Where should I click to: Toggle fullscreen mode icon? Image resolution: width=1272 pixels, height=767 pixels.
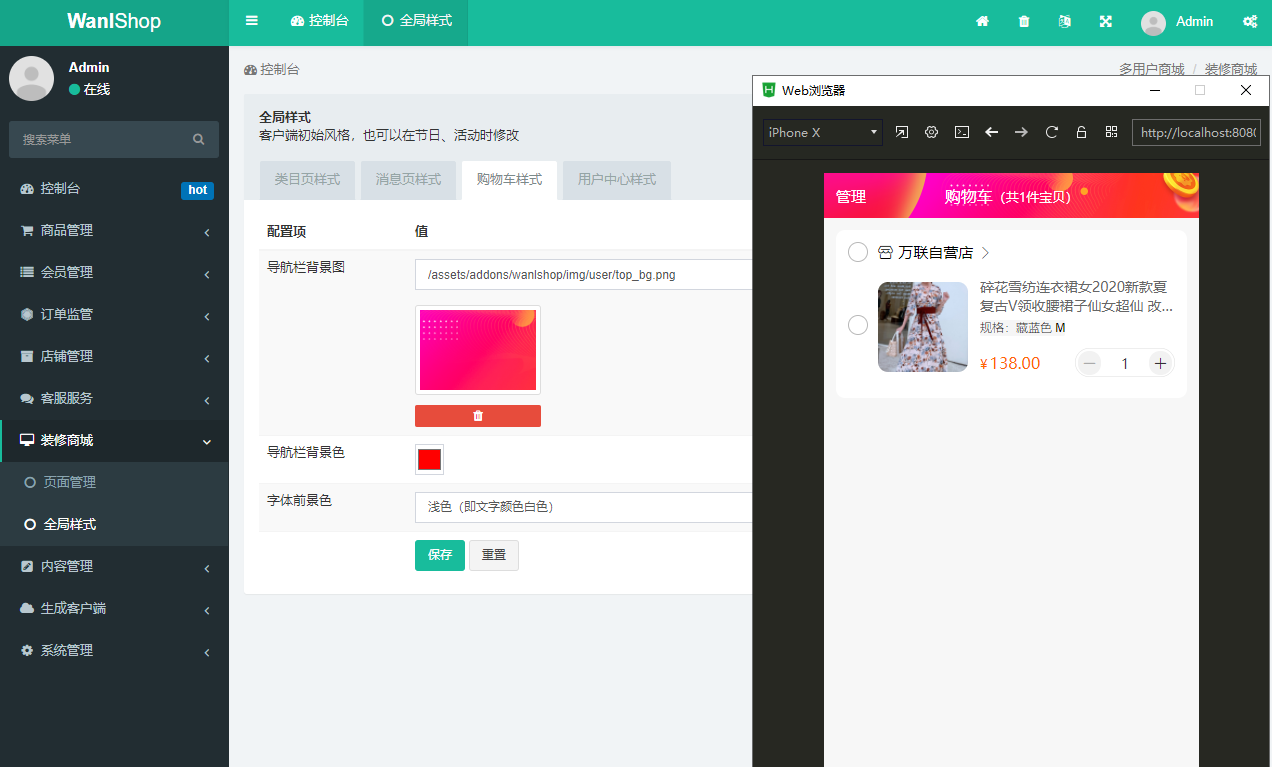[1106, 21]
